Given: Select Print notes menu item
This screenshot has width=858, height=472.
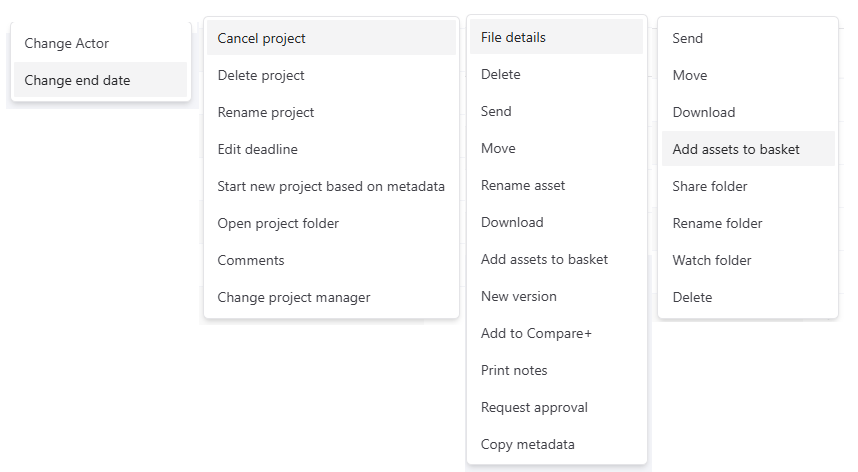Looking at the screenshot, I should (x=514, y=370).
